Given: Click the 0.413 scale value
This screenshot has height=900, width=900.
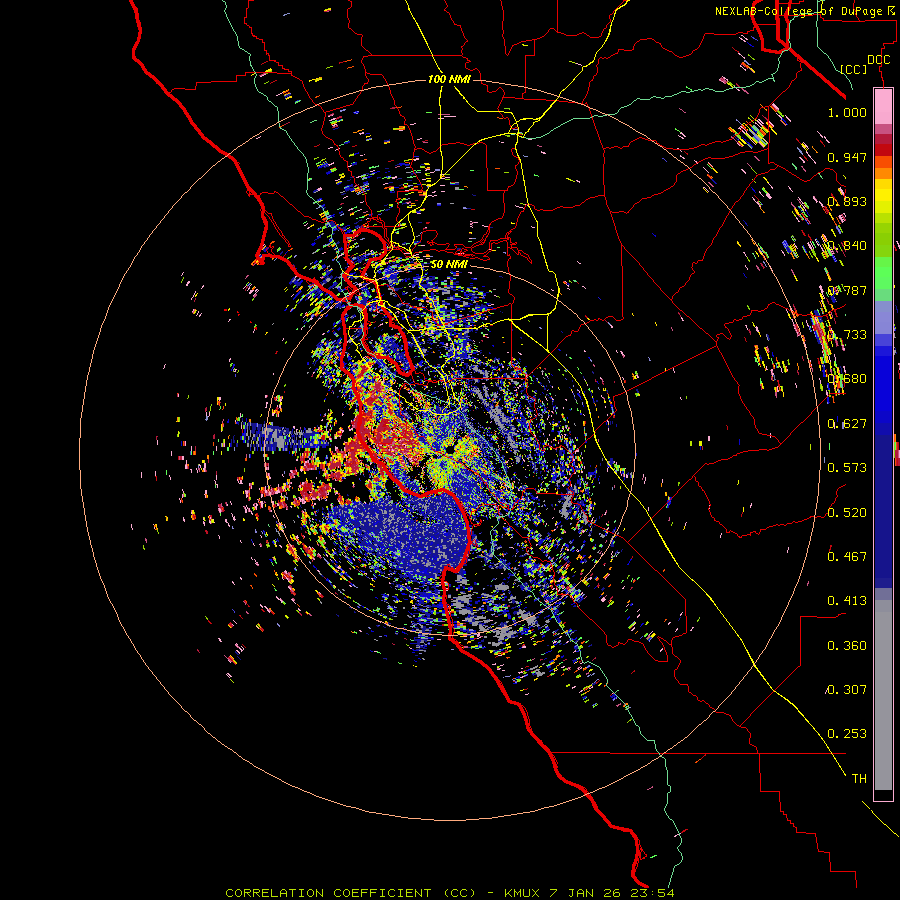Looking at the screenshot, I should pyautogui.click(x=847, y=601).
